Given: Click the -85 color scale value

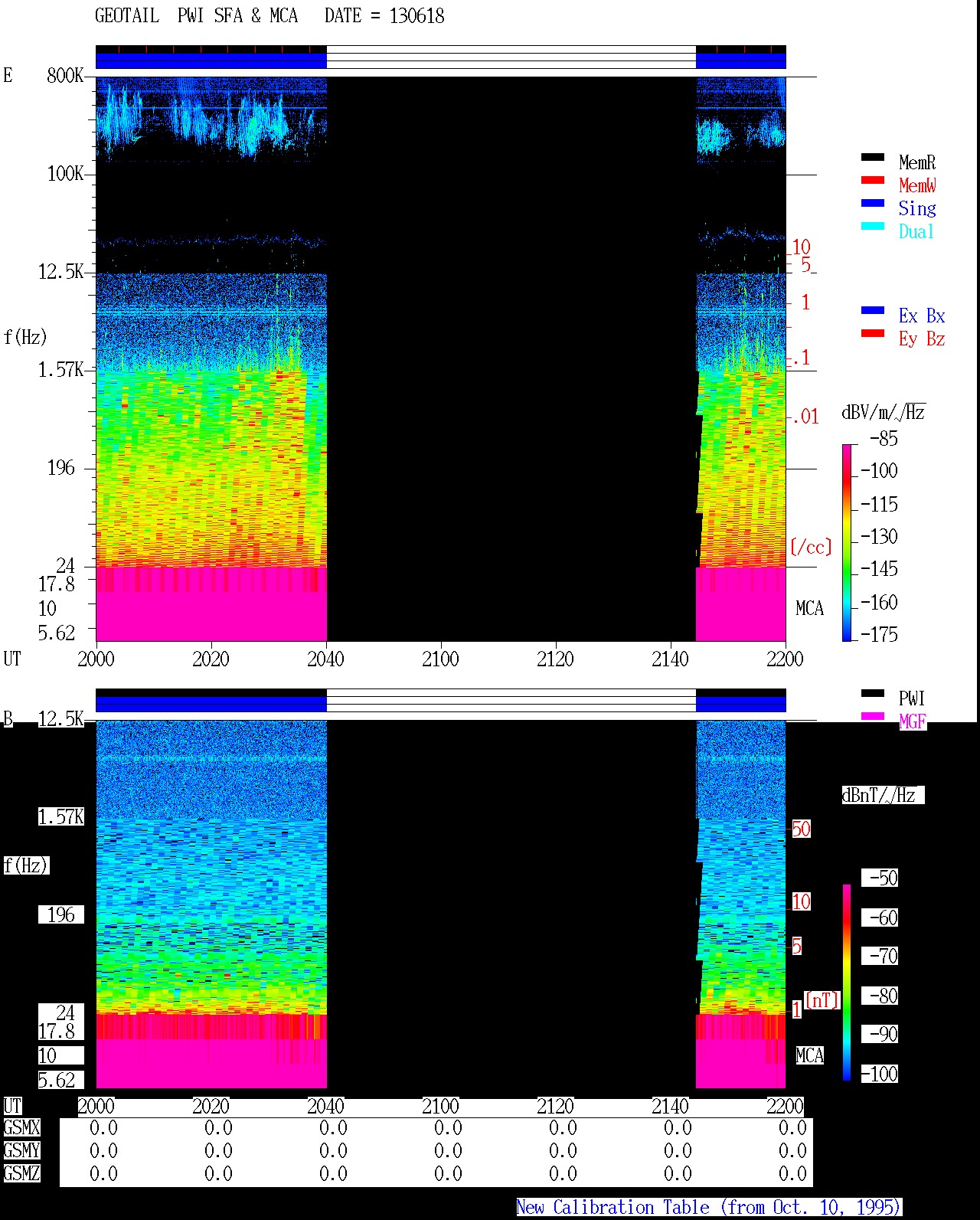Looking at the screenshot, I should [884, 439].
